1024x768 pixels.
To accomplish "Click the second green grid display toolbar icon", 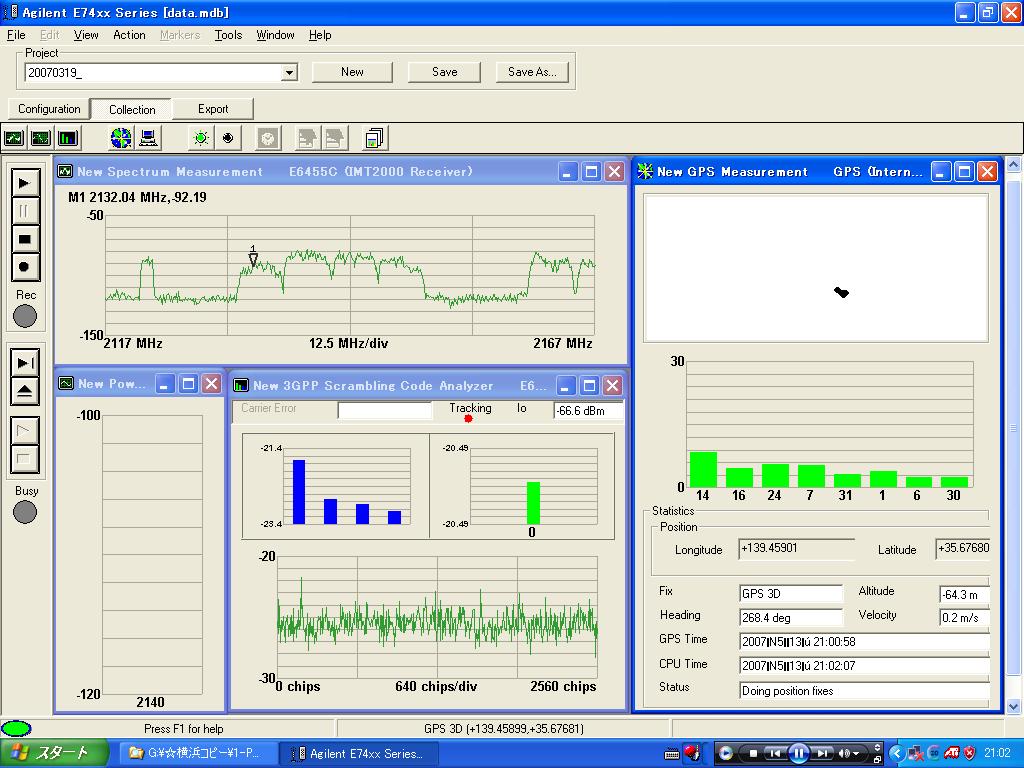I will click(x=40, y=138).
